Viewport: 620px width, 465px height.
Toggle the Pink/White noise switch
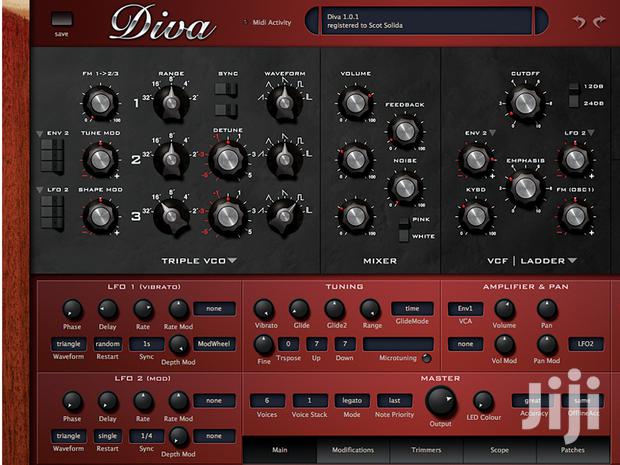403,229
